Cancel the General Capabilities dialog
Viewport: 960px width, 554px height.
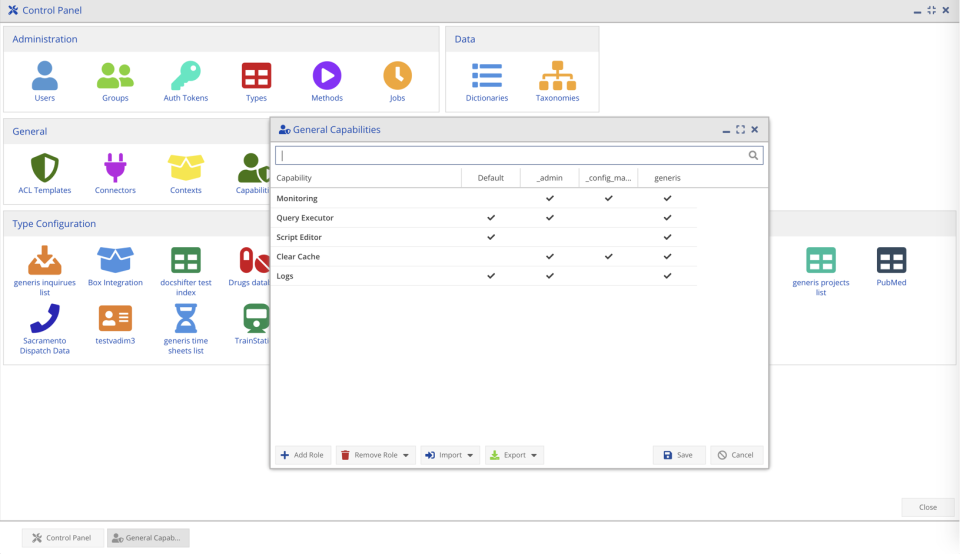[x=736, y=455]
